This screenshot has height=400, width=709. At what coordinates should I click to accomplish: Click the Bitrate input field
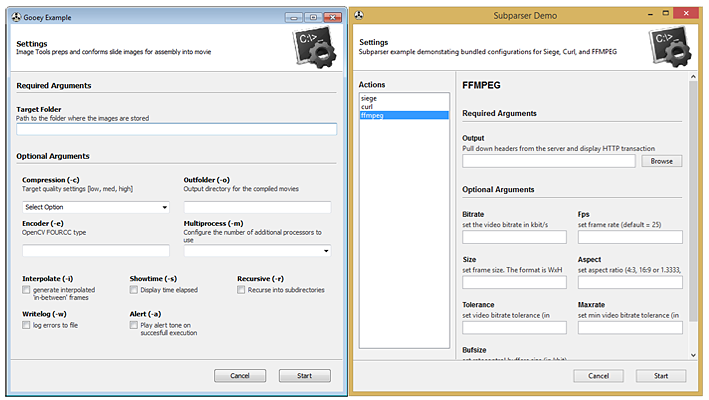514,237
